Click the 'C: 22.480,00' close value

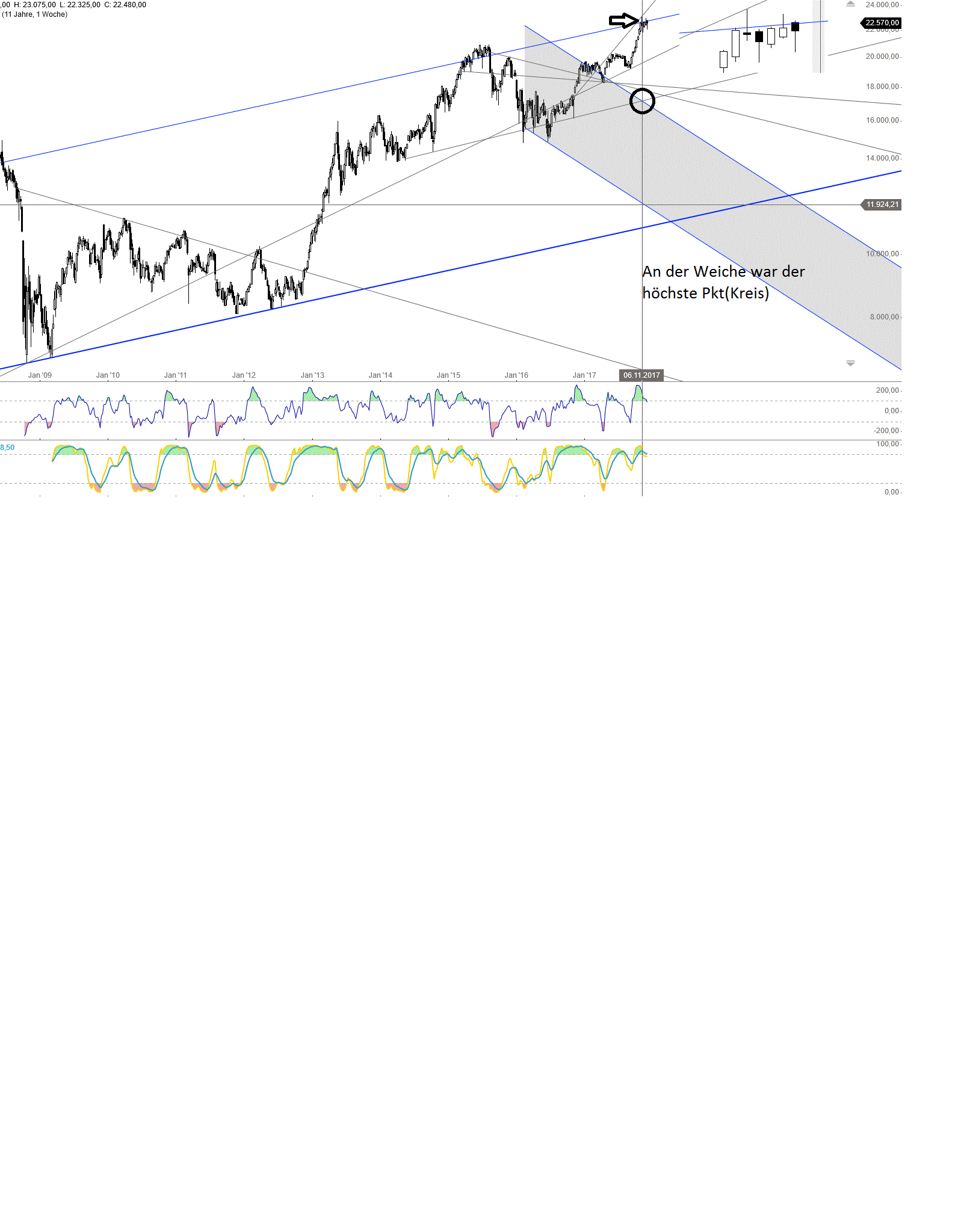pos(125,5)
